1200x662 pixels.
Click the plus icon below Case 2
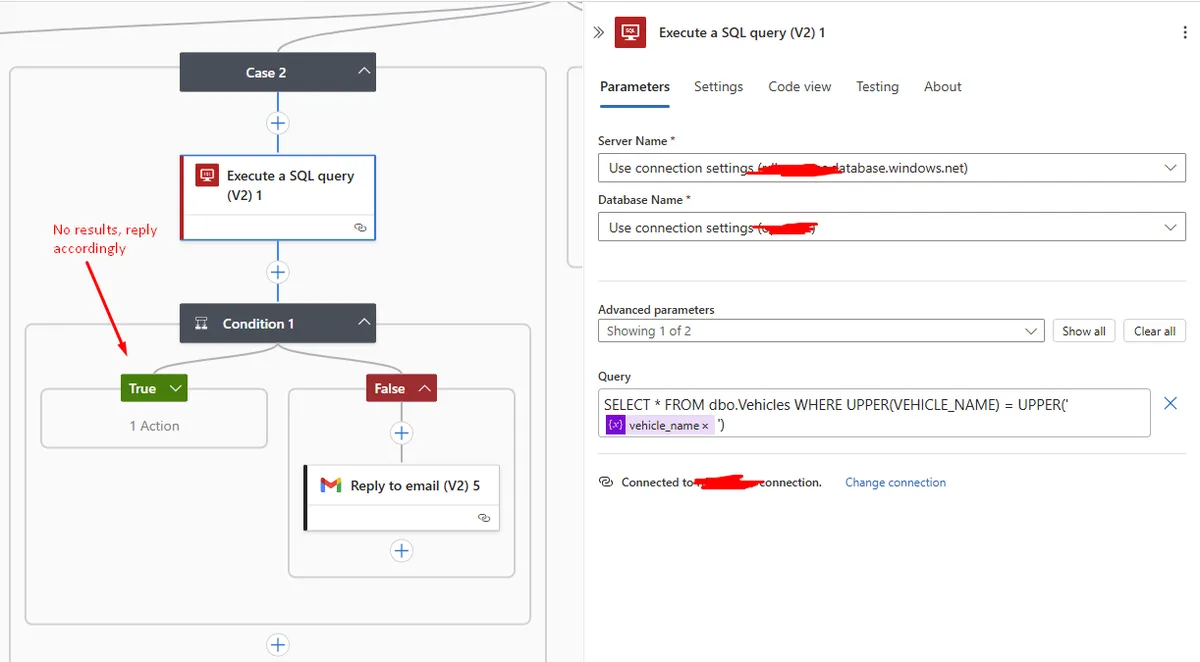pos(277,123)
